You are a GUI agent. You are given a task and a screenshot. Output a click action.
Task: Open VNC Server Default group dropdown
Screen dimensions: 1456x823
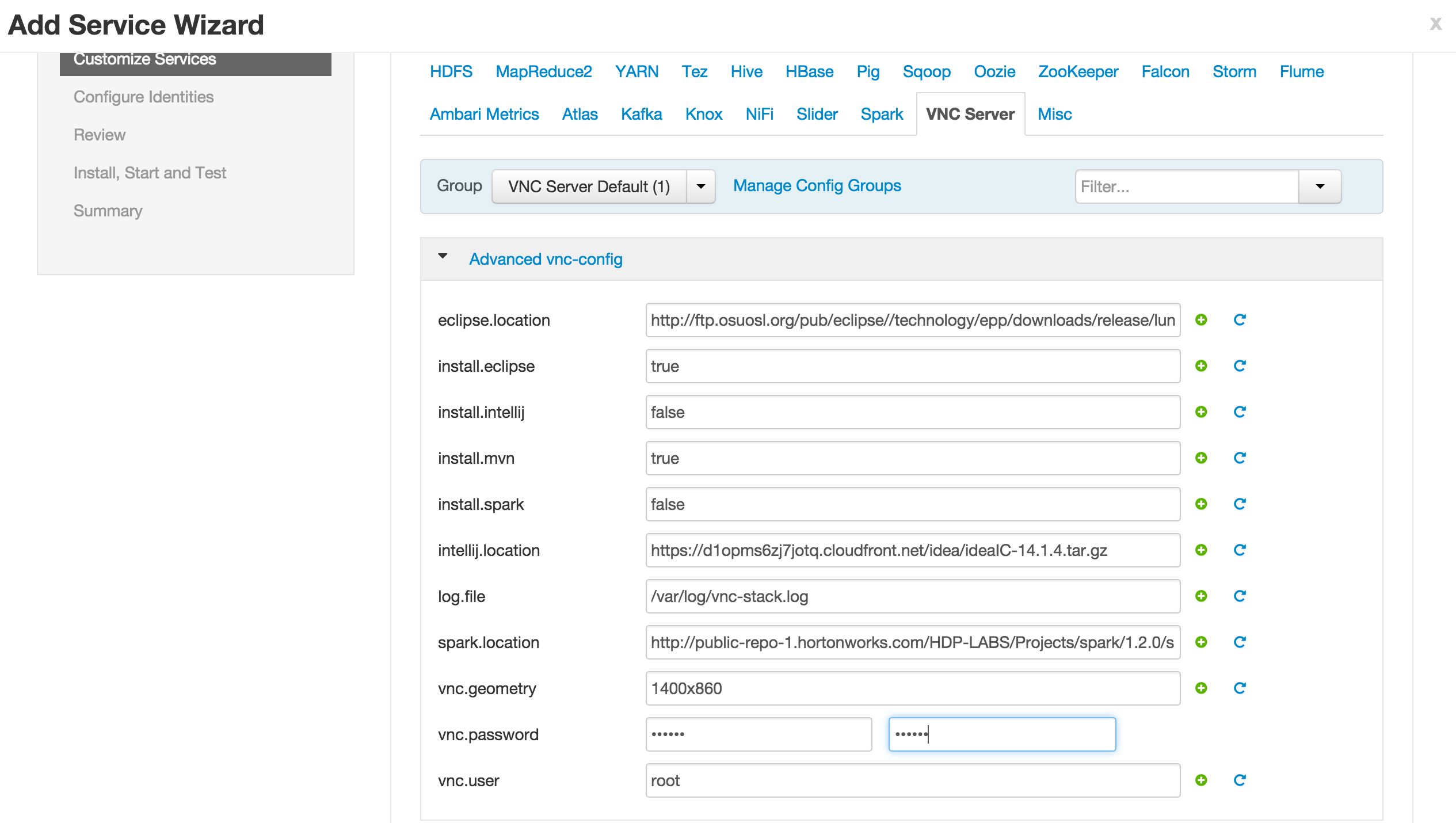(x=700, y=186)
